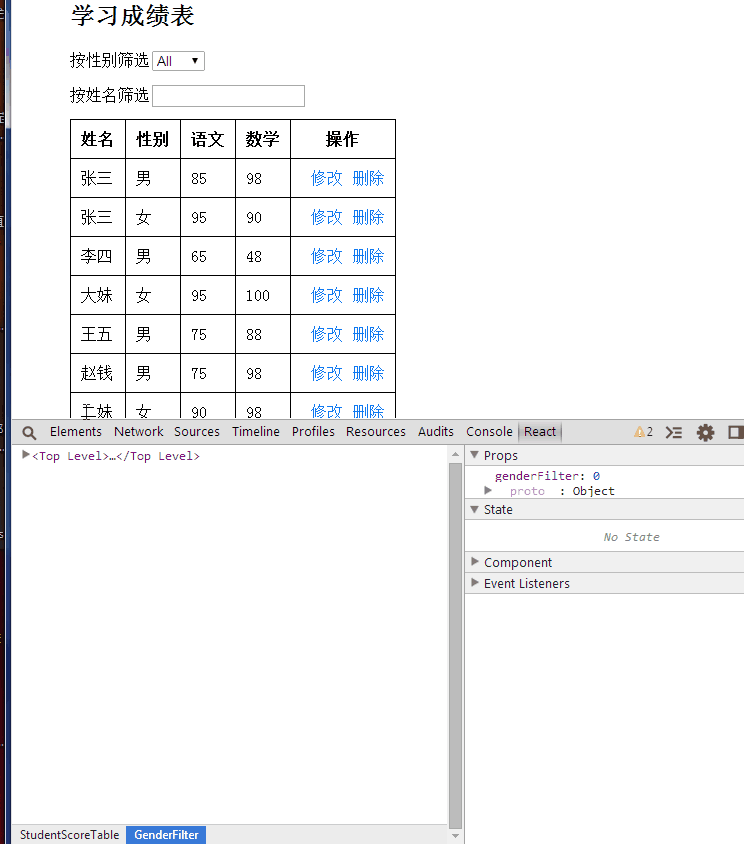The width and height of the screenshot is (744, 844).
Task: Select StudentScoreTable in the breadcrumb bar
Action: (69, 835)
